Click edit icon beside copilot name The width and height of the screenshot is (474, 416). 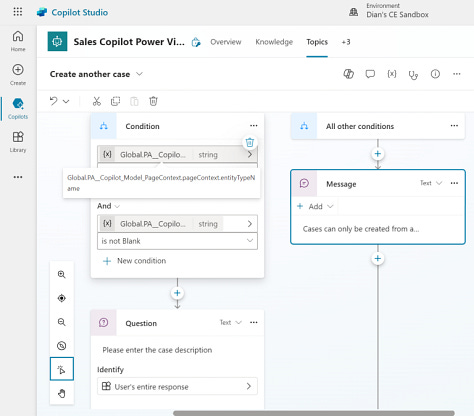(x=196, y=42)
